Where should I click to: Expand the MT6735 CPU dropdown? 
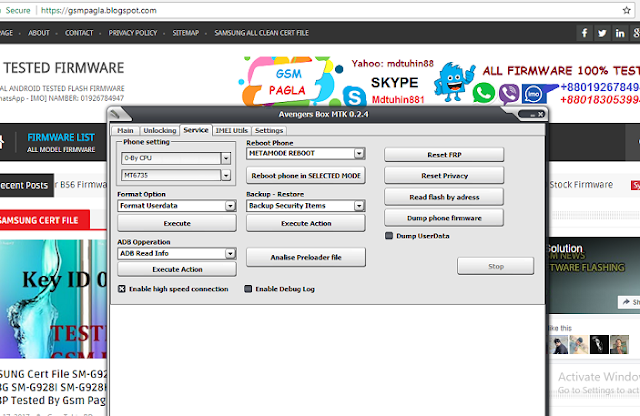click(226, 176)
